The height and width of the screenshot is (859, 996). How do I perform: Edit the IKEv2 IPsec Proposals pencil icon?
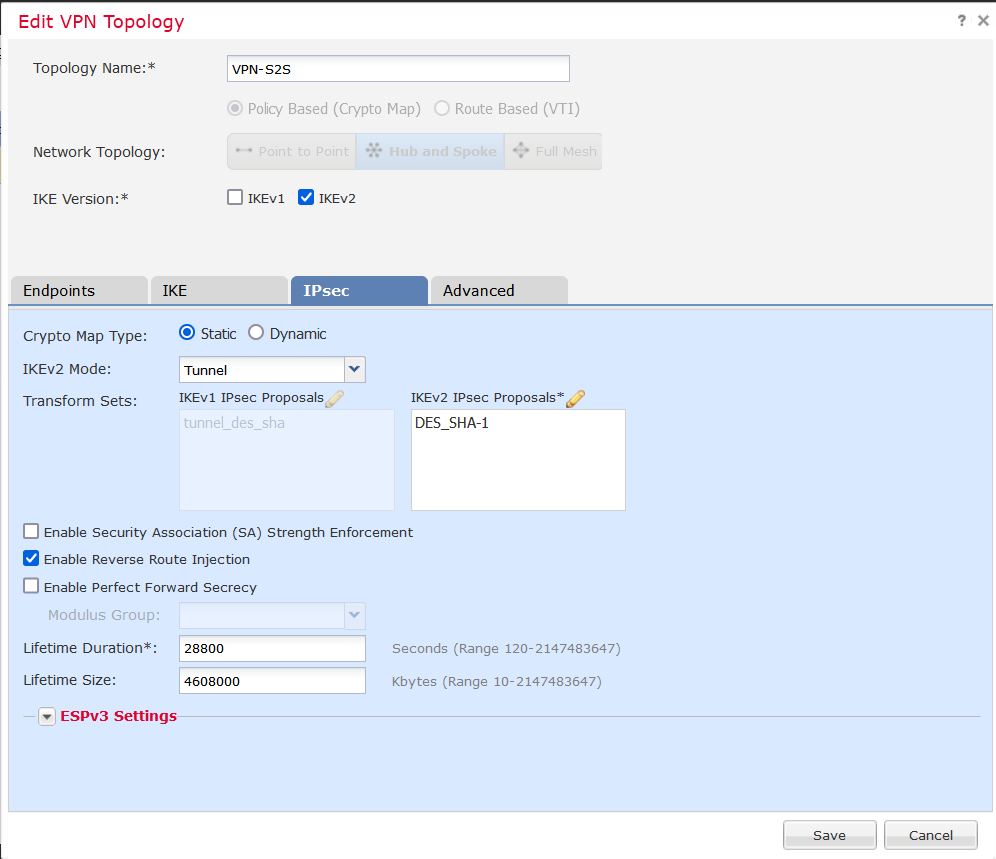(575, 398)
